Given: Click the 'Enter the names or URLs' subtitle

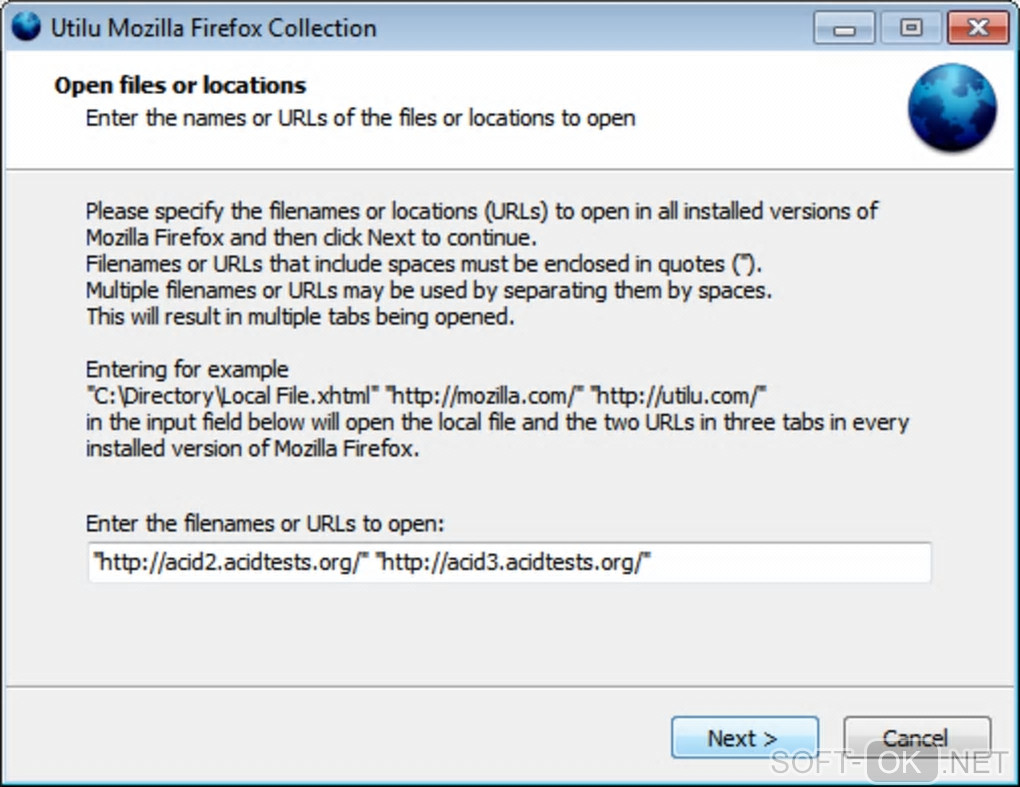Looking at the screenshot, I should pos(360,118).
